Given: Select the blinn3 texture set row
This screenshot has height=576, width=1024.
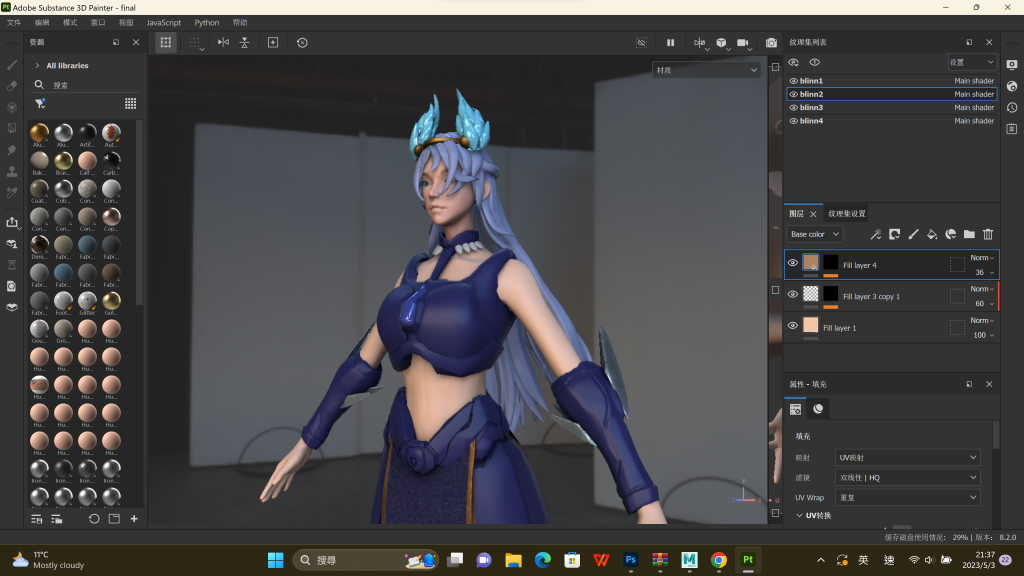Looking at the screenshot, I should (x=891, y=108).
